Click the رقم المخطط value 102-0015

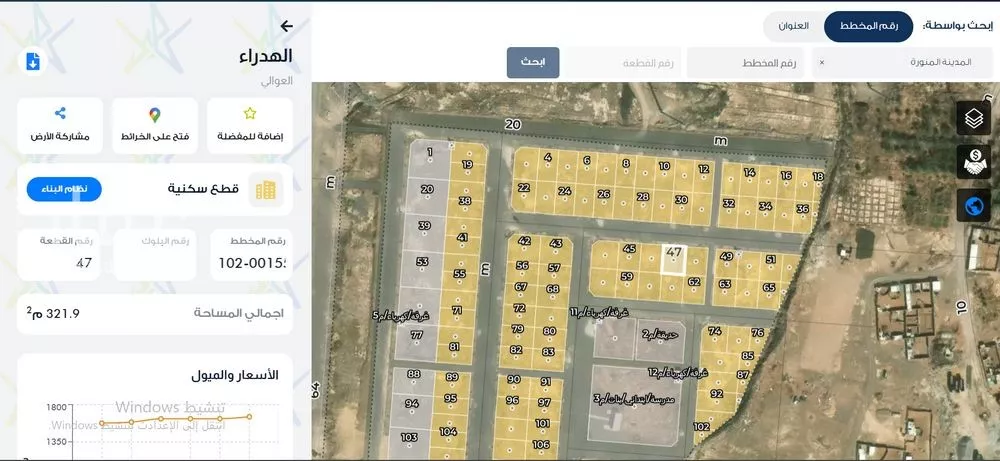[x=253, y=263]
